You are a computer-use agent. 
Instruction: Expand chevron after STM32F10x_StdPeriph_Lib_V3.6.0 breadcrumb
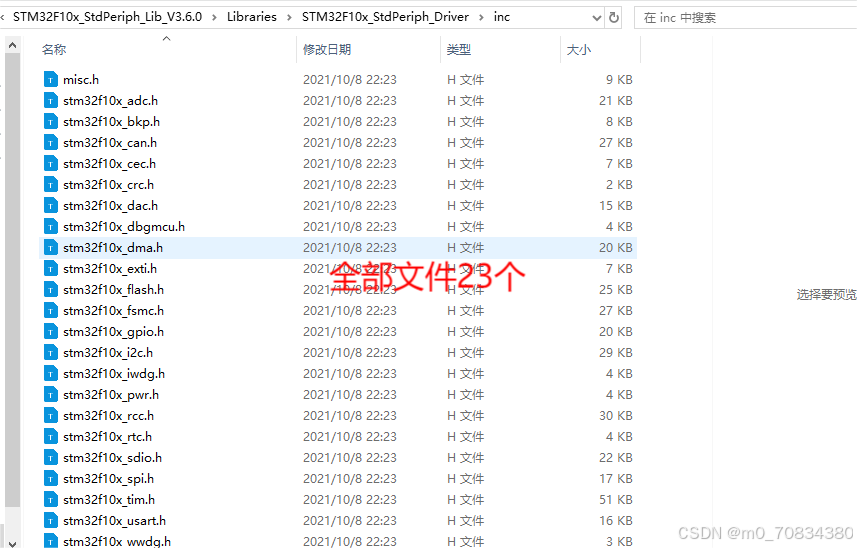(x=214, y=17)
